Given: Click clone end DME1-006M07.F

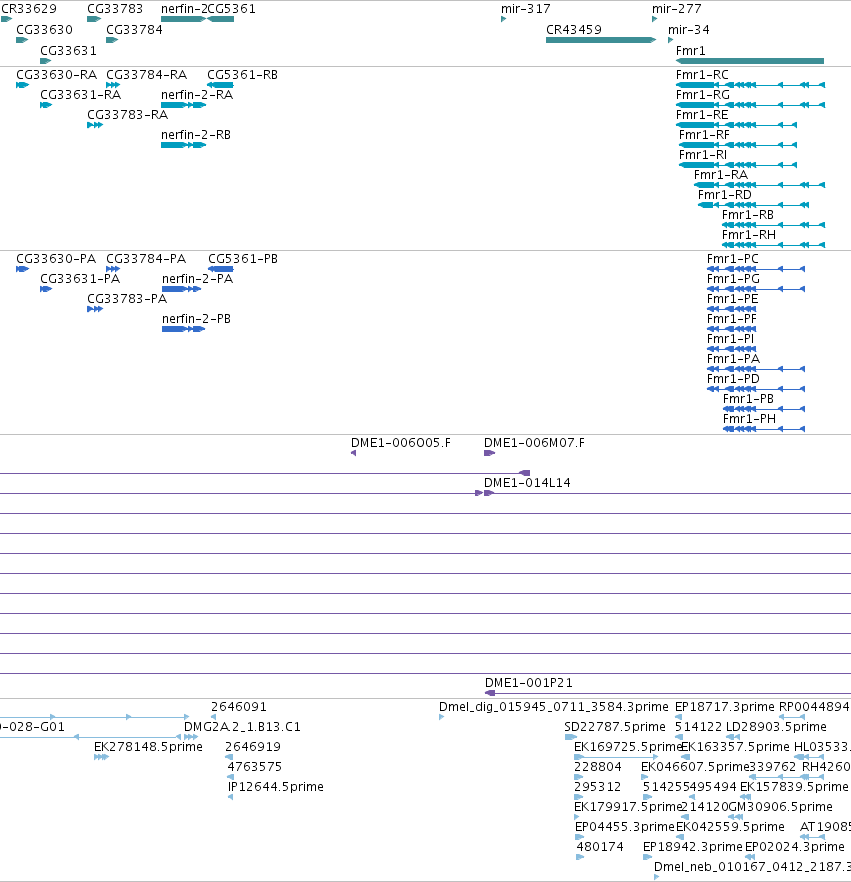Looking at the screenshot, I should [x=489, y=453].
